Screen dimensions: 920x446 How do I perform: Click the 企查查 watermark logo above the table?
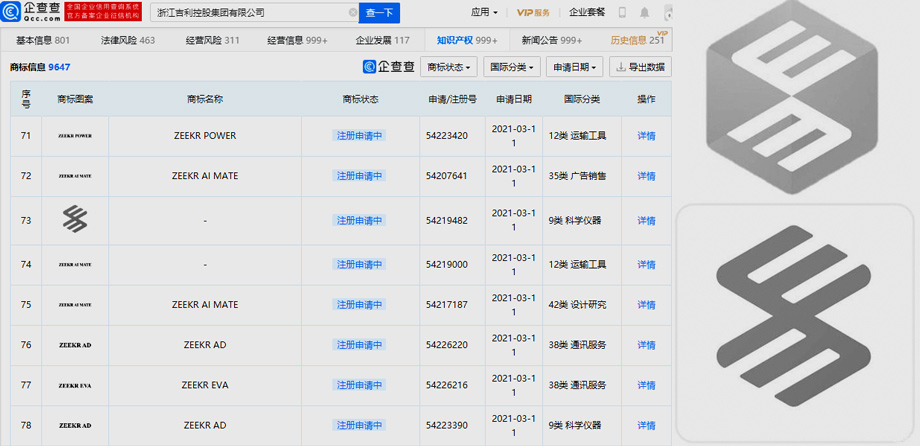pyautogui.click(x=388, y=67)
